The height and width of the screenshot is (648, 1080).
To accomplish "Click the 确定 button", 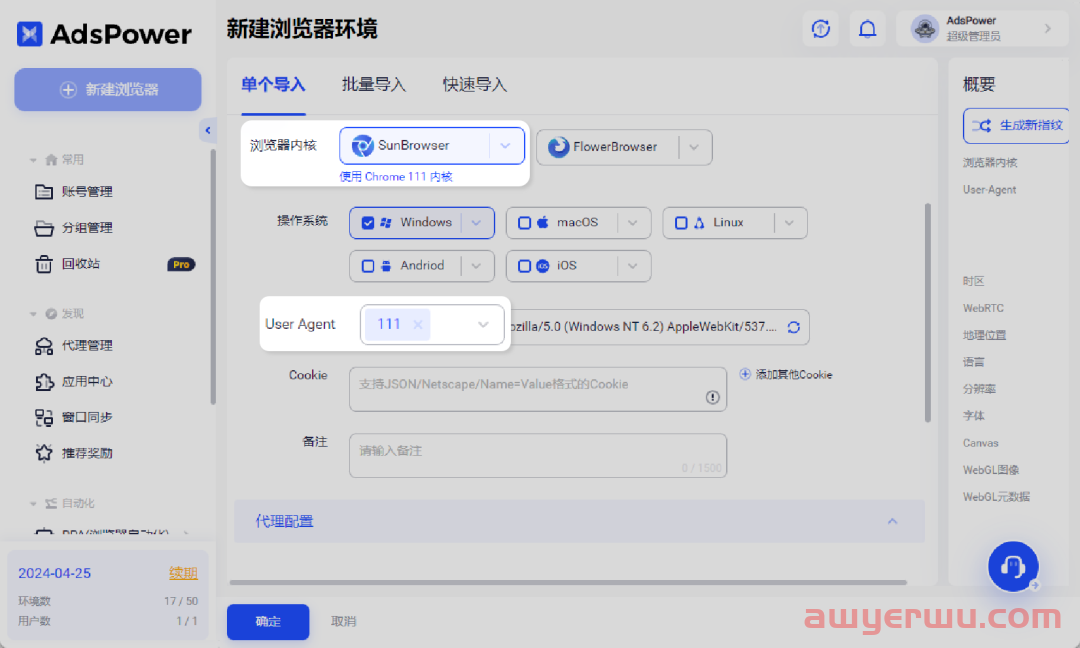I will click(268, 622).
